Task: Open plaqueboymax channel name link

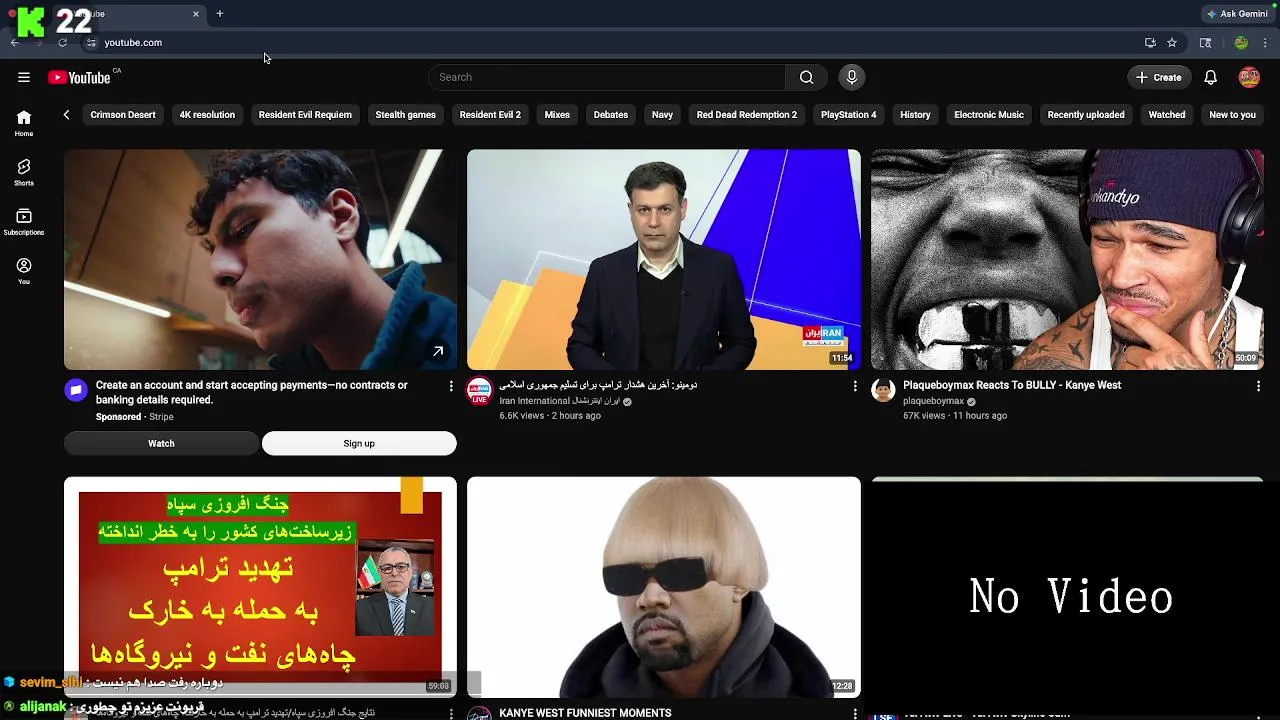Action: point(933,401)
